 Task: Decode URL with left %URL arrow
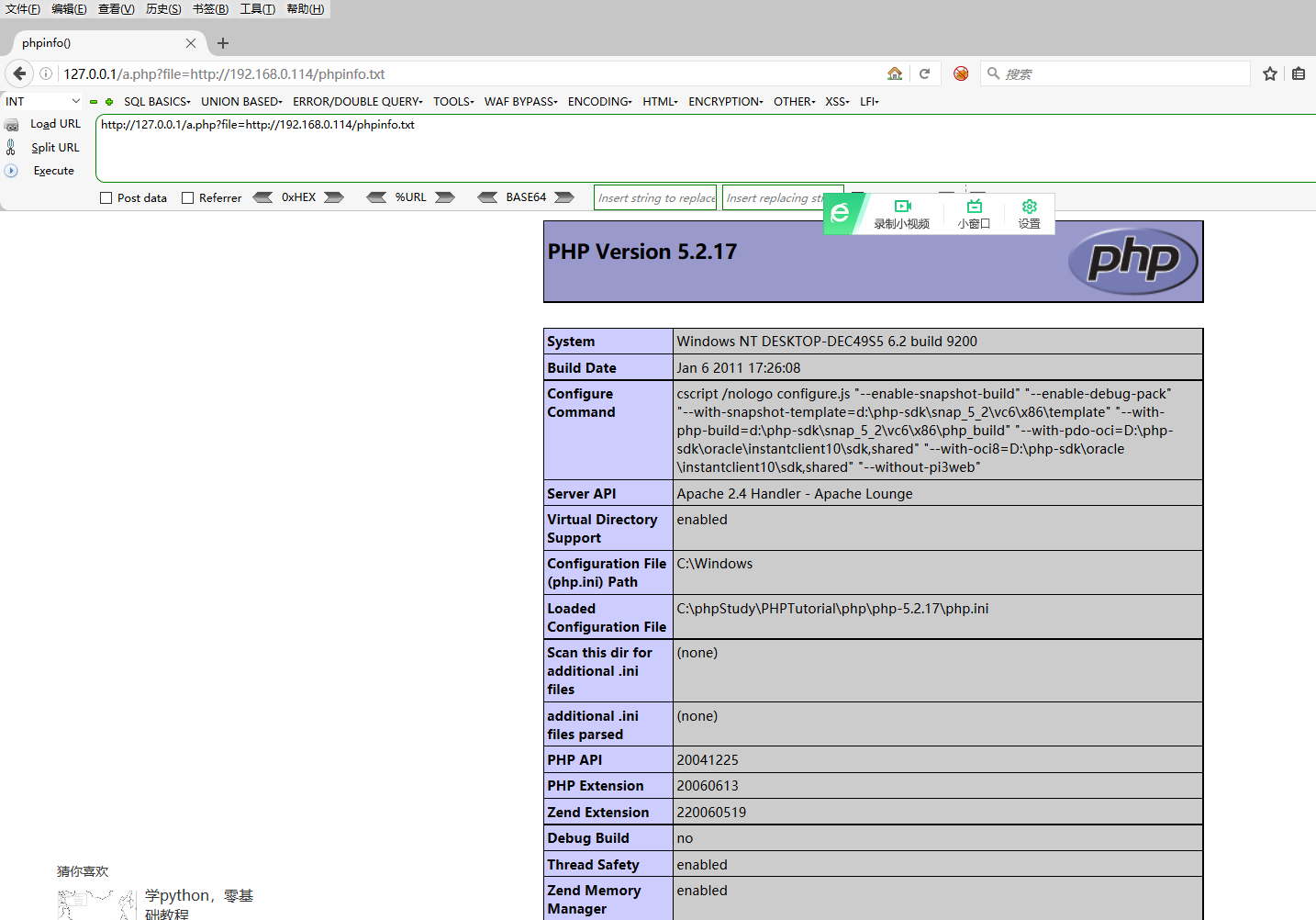pyautogui.click(x=376, y=197)
